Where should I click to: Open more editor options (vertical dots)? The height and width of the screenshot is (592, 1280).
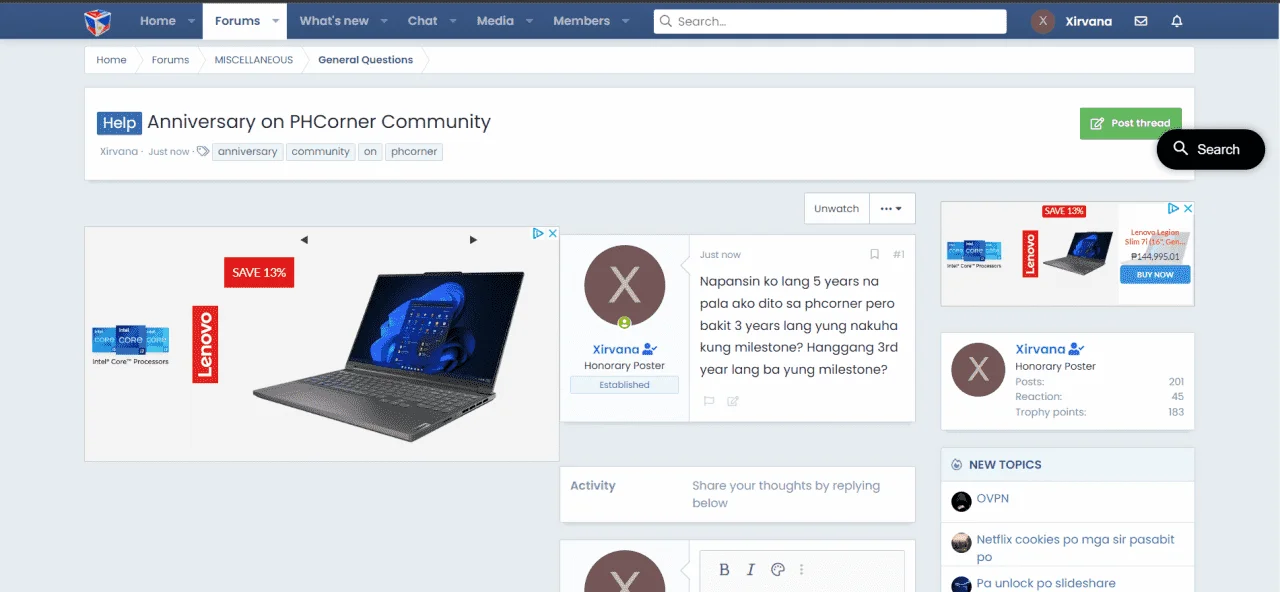click(x=801, y=570)
